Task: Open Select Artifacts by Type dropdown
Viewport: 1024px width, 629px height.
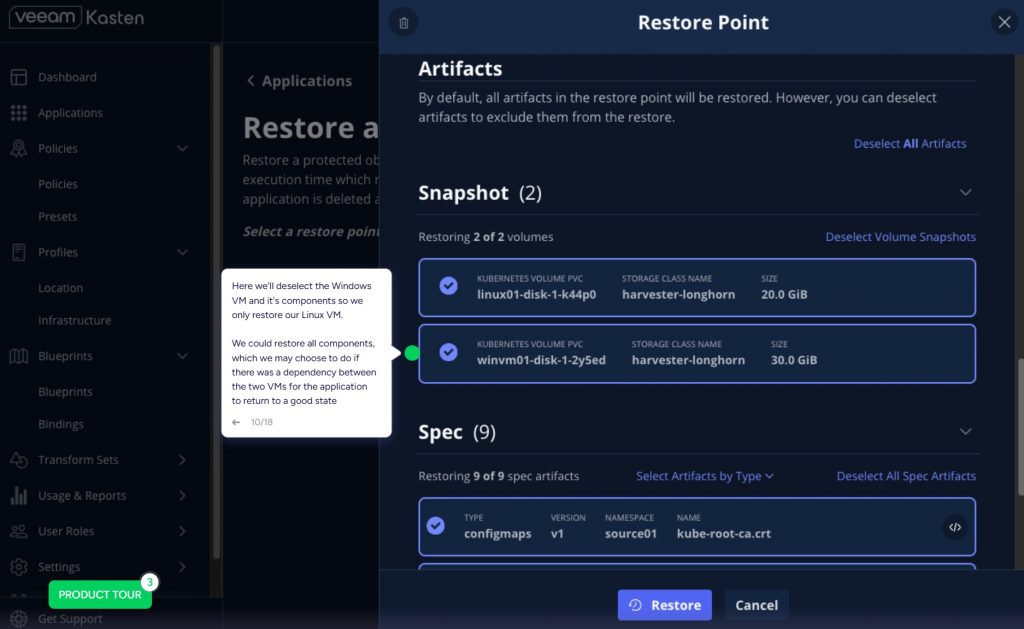Action: [705, 476]
